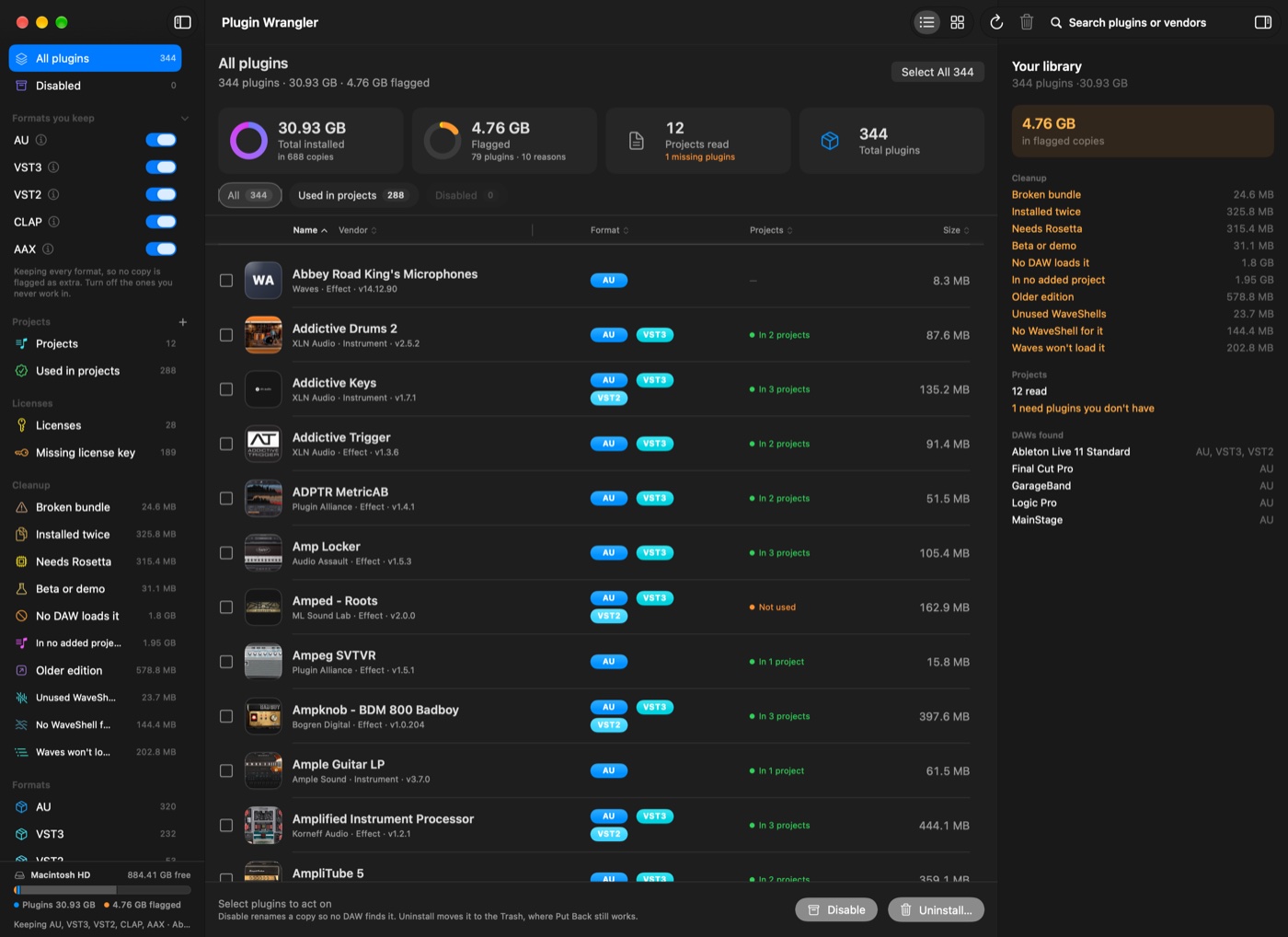The image size is (1288, 937).
Task: Click the Disable button
Action: pyautogui.click(x=836, y=910)
